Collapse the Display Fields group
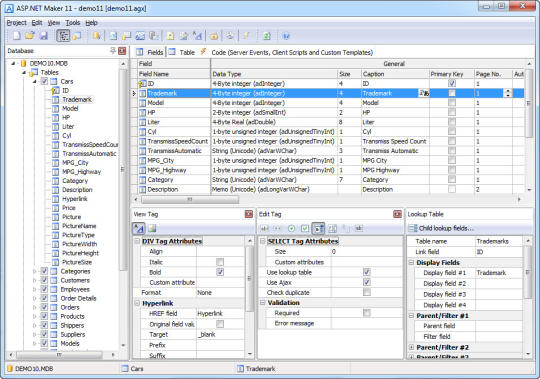The height and width of the screenshot is (379, 540). [411, 262]
